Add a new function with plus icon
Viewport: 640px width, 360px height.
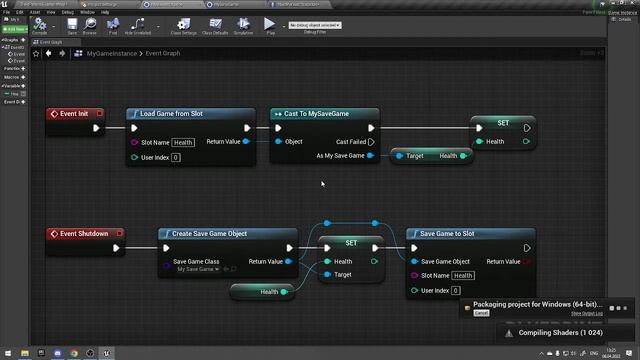[23, 69]
